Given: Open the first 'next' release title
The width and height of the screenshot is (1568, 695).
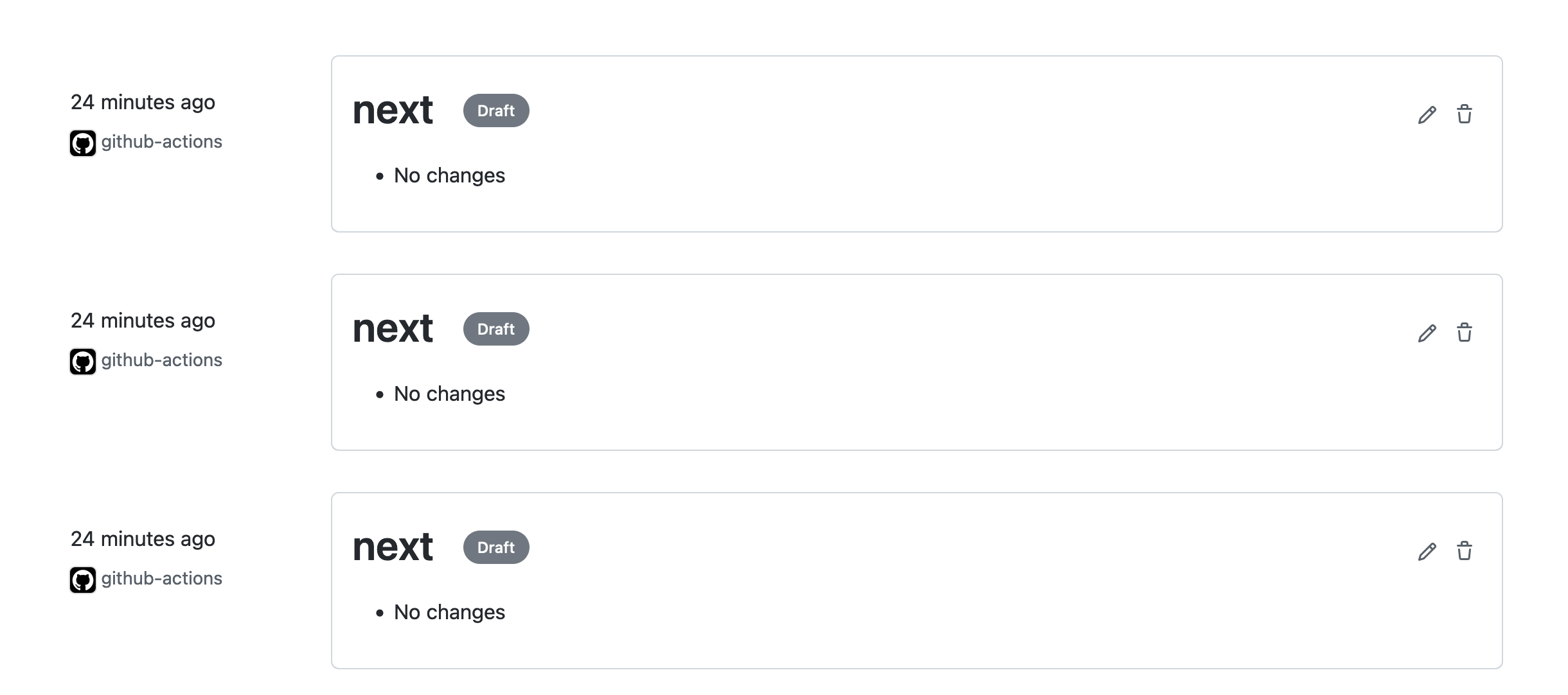Looking at the screenshot, I should tap(393, 110).
